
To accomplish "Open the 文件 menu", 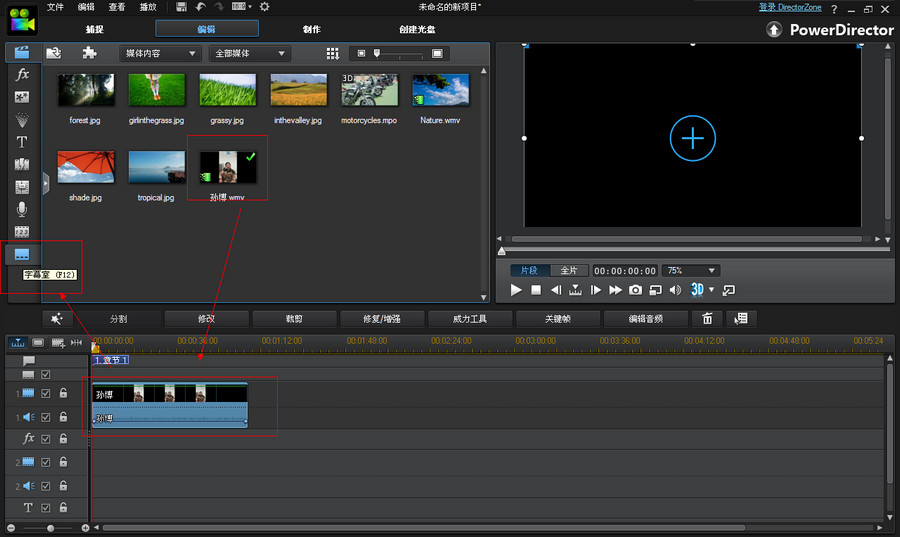I will (55, 7).
